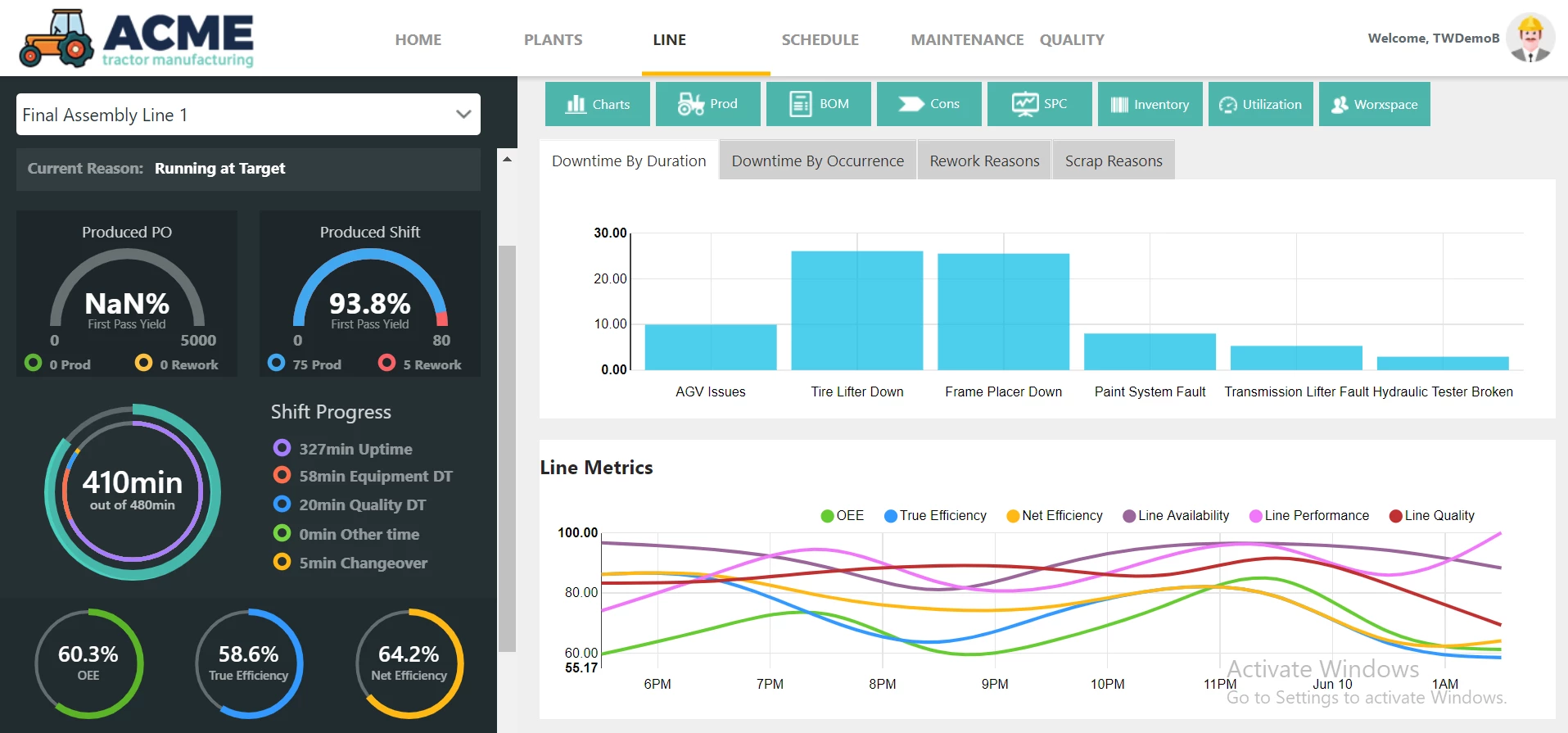Image resolution: width=1568 pixels, height=733 pixels.
Task: Click the Utilization gauge icon
Action: (1228, 105)
